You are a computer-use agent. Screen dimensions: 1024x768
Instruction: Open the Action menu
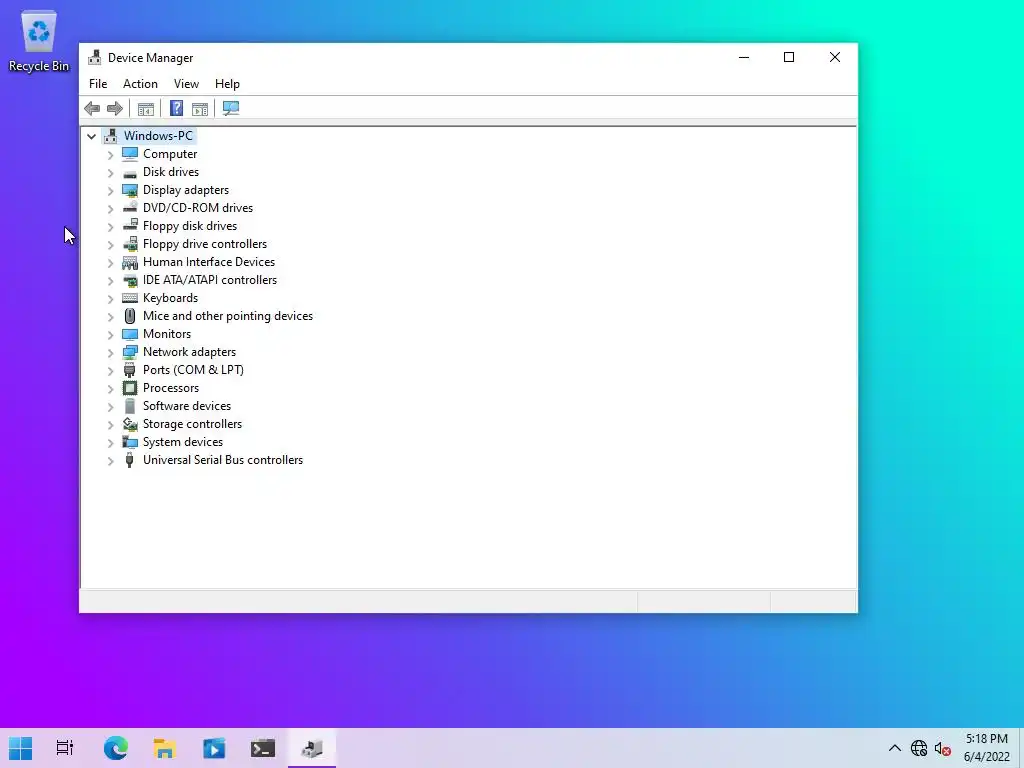(x=140, y=84)
